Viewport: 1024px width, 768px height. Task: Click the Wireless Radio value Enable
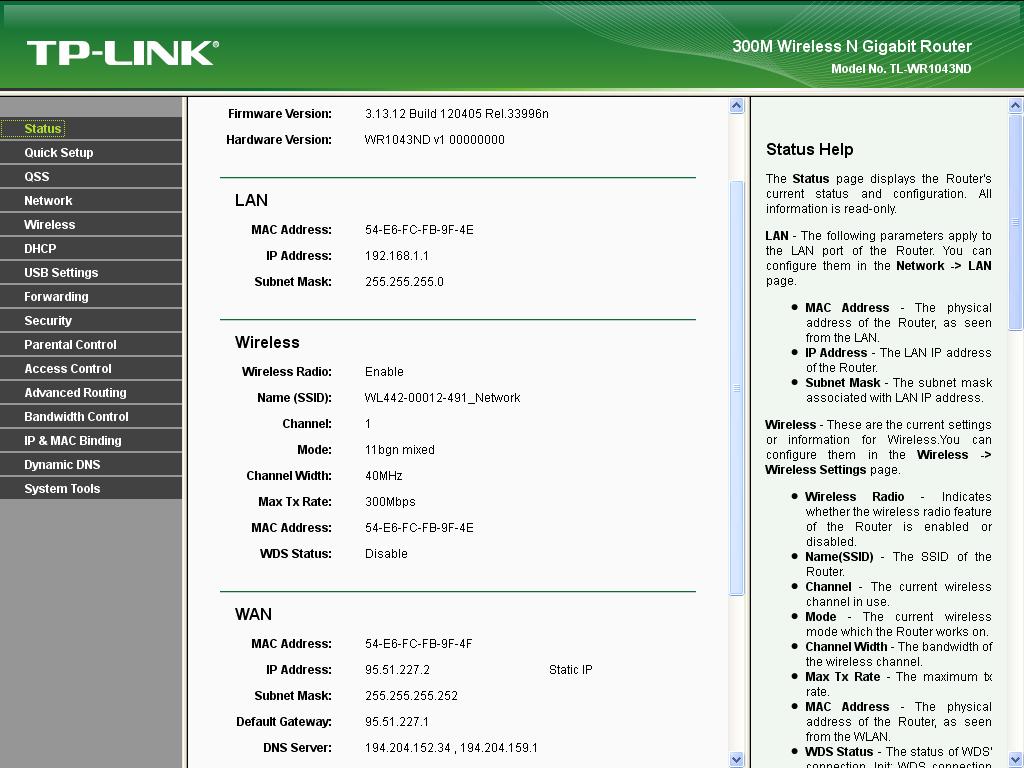(x=384, y=372)
